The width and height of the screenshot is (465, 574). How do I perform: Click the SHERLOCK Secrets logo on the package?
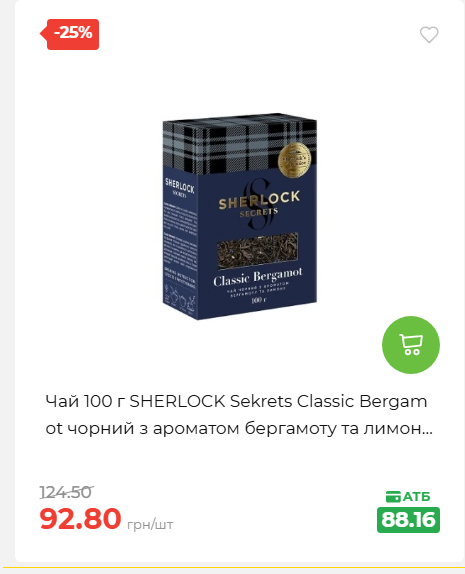[259, 204]
